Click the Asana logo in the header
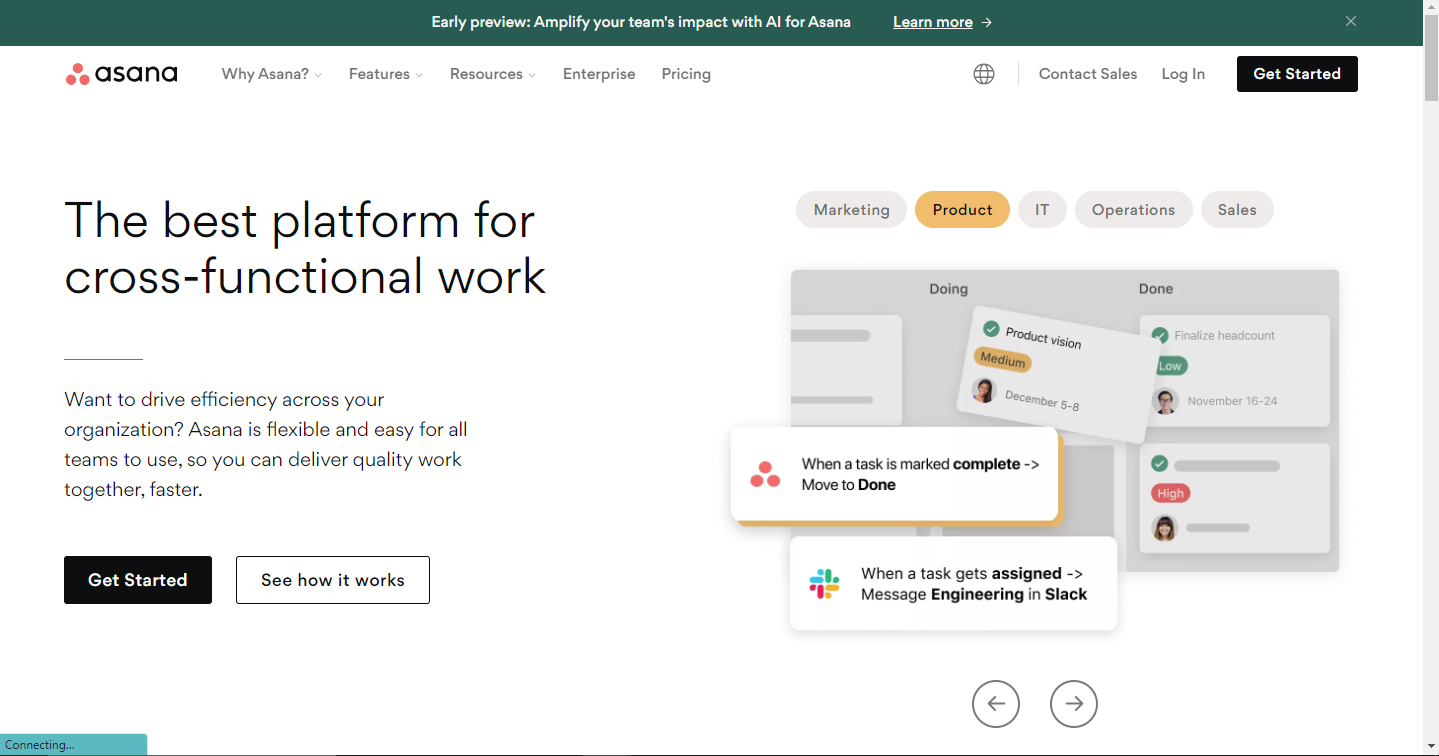1439x756 pixels. pyautogui.click(x=121, y=74)
